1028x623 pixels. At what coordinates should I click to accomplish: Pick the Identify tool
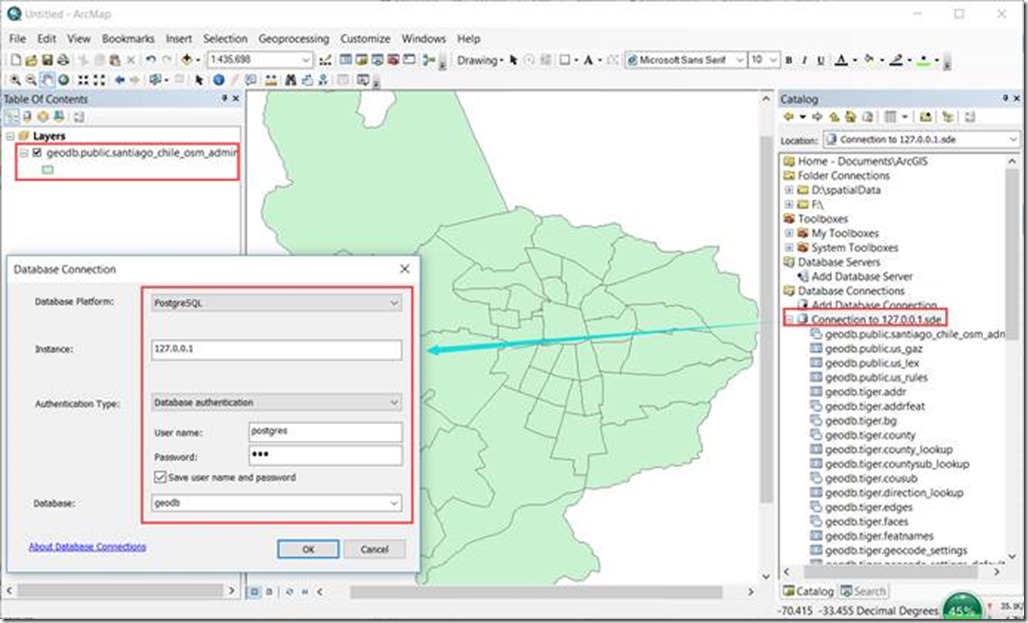tap(218, 80)
